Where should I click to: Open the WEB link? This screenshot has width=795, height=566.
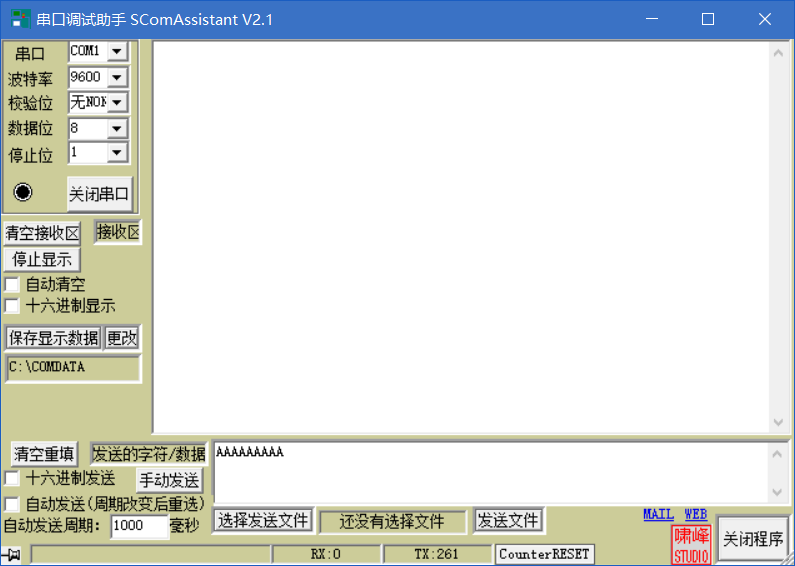(x=696, y=514)
